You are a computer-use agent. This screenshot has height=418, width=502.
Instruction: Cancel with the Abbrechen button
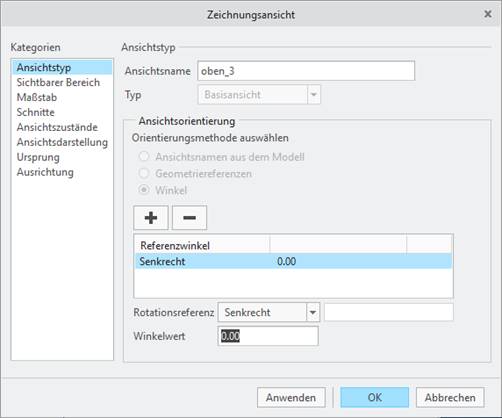point(450,397)
